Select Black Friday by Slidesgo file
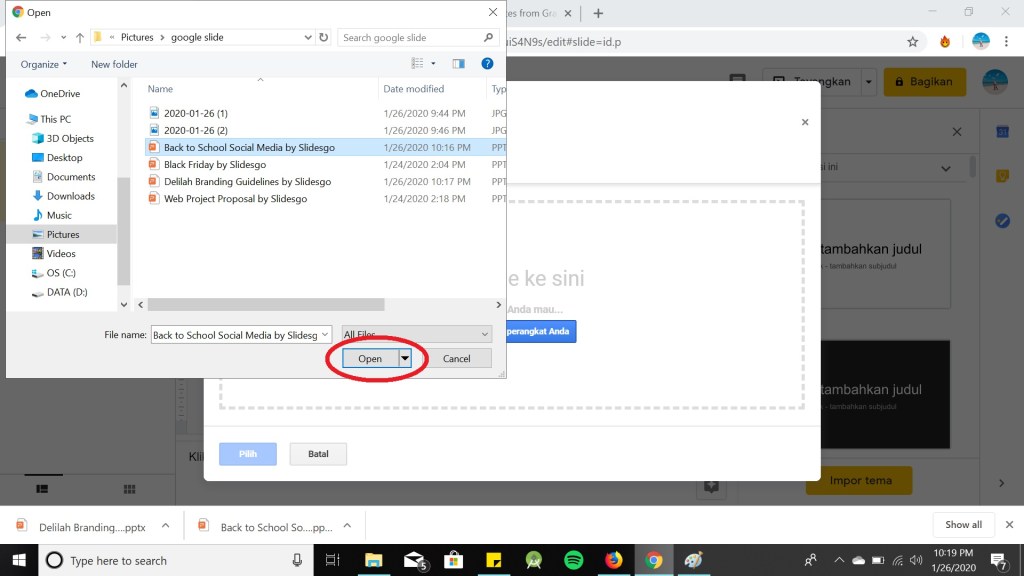Viewport: 1024px width, 576px height. tap(215, 165)
